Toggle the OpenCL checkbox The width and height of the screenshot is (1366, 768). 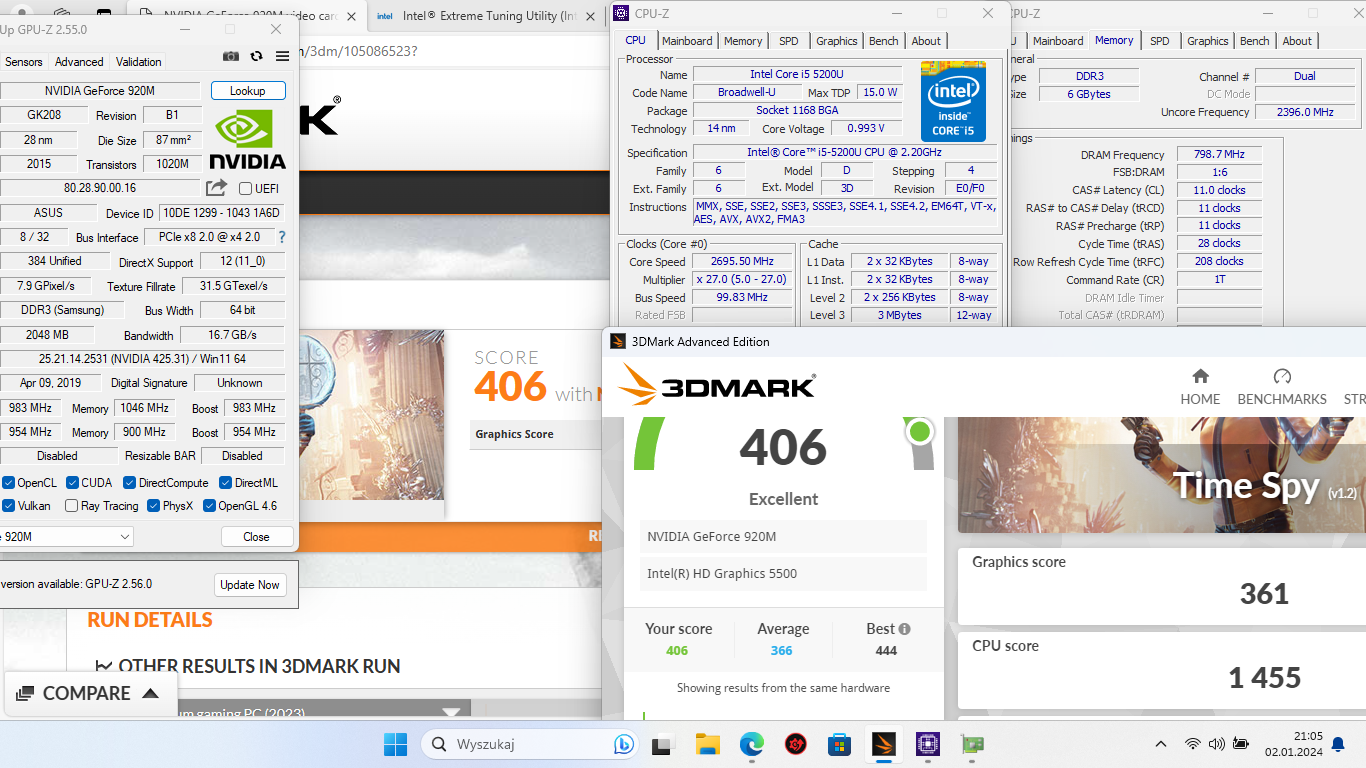(8, 483)
